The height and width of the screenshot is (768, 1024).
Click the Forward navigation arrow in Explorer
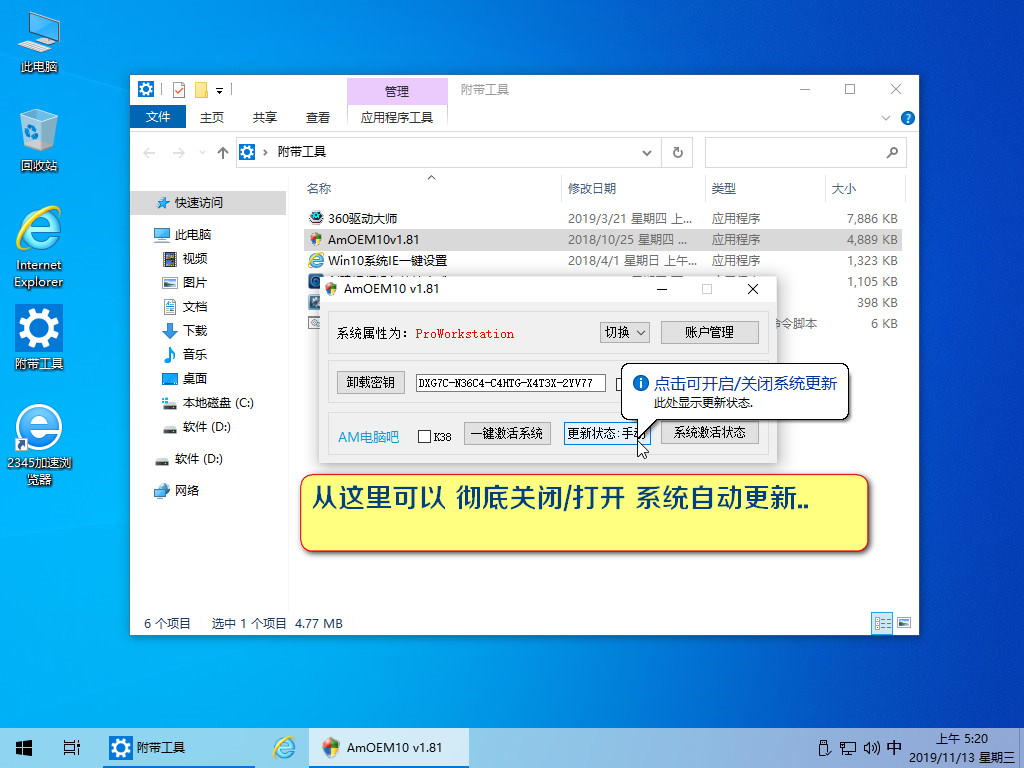178,153
